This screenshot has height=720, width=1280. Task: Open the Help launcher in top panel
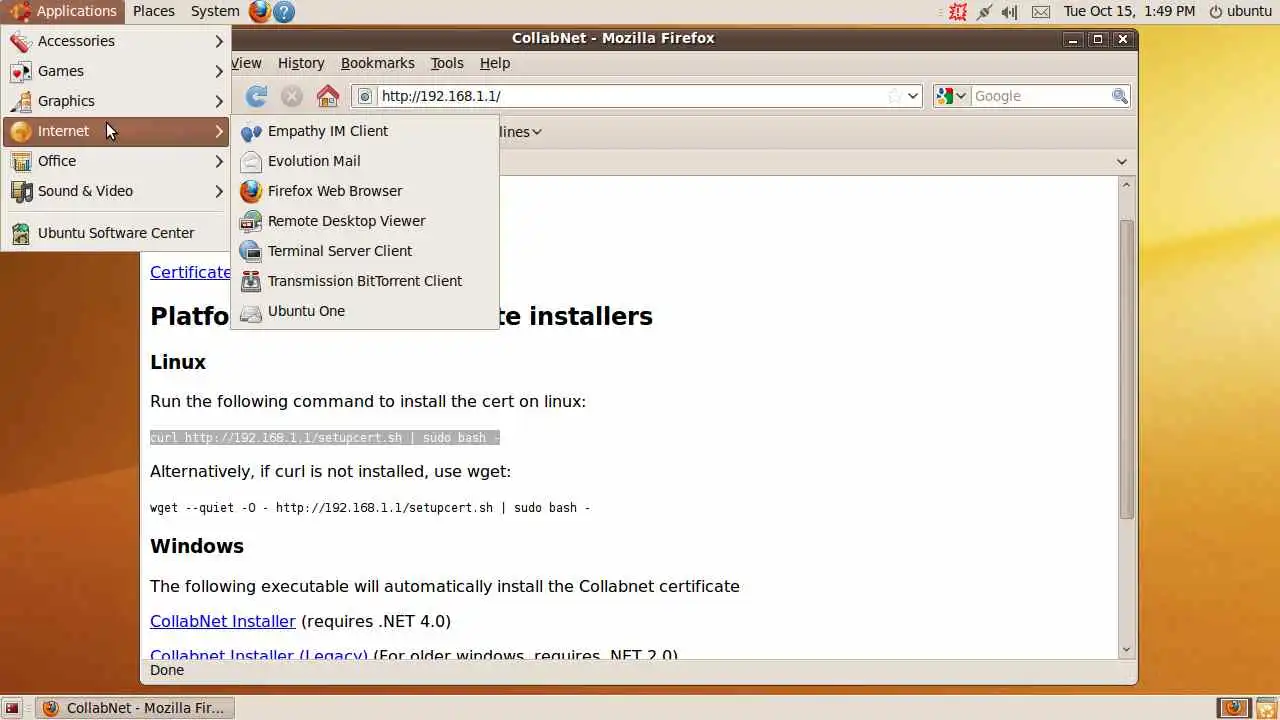click(x=284, y=11)
